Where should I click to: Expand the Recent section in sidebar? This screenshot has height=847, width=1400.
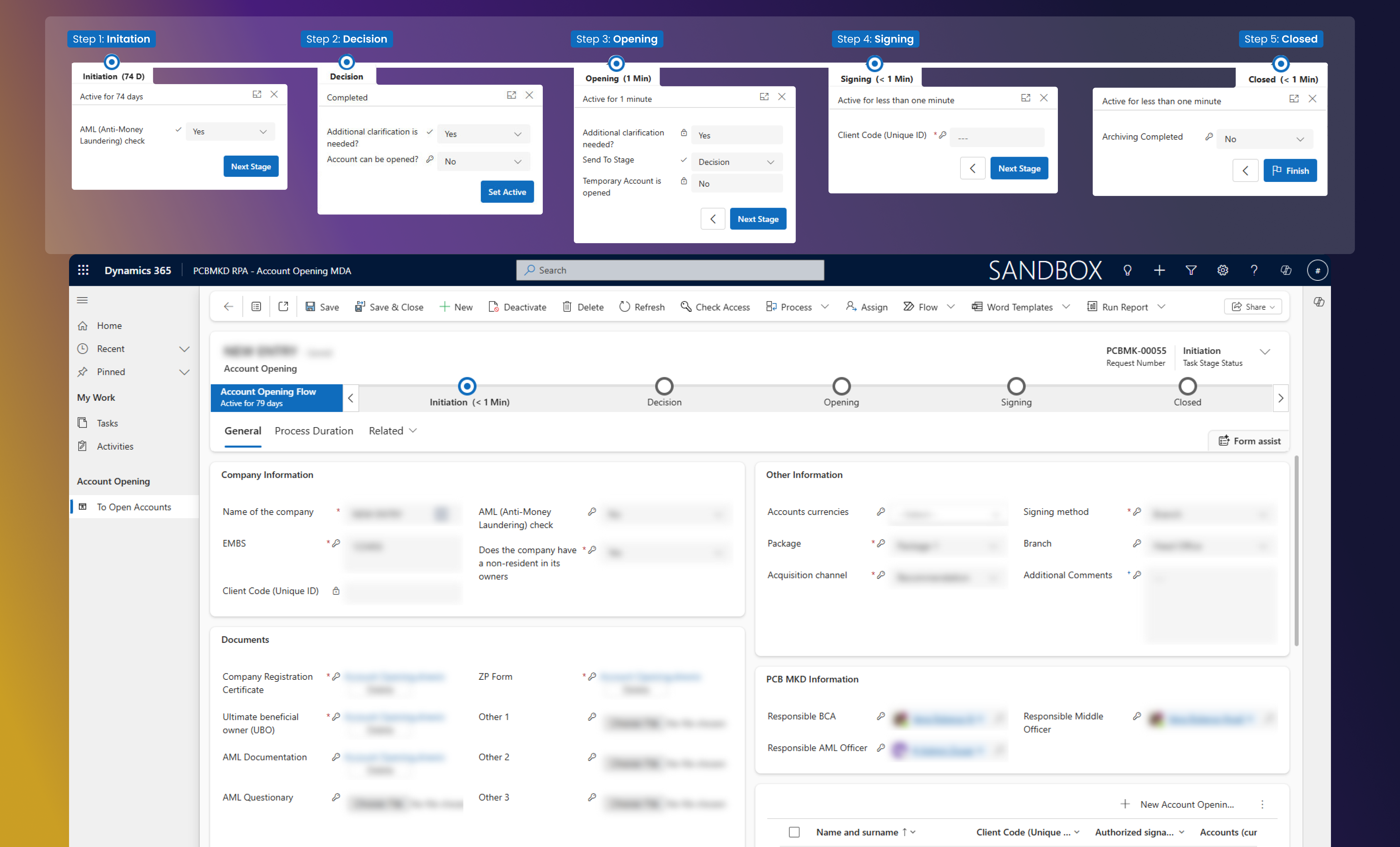(184, 349)
